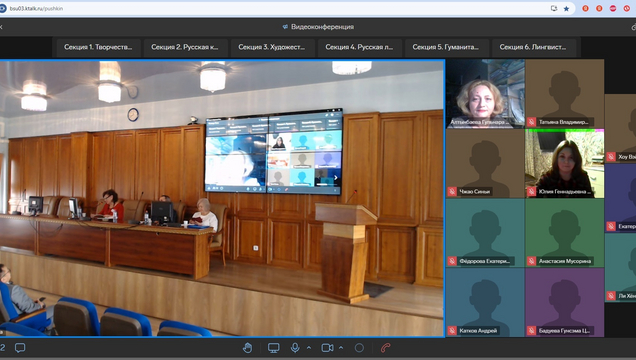
Task: Expand camera options arrow
Action: pyautogui.click(x=341, y=348)
